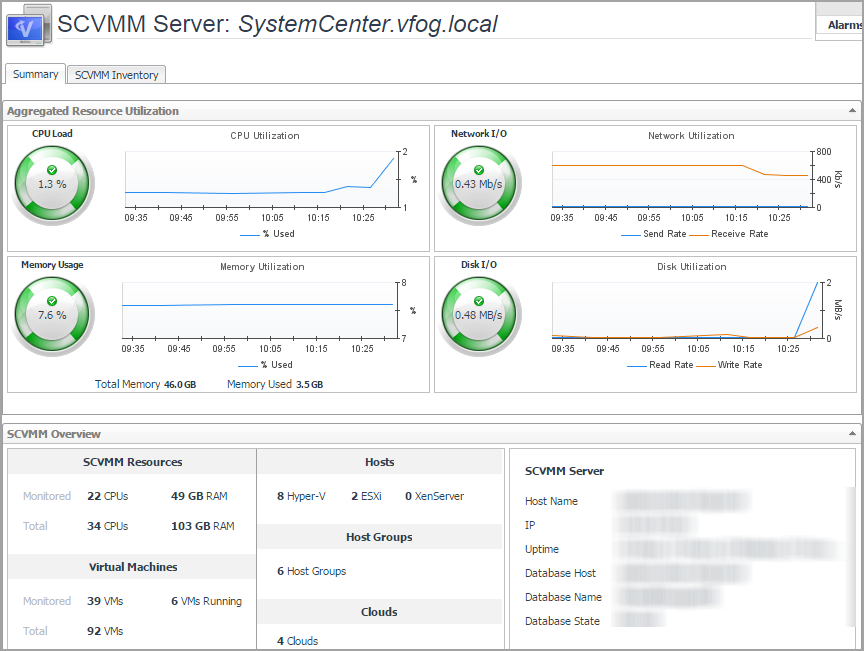This screenshot has height=651, width=864.
Task: Click the CPU Load gauge icon
Action: point(52,185)
